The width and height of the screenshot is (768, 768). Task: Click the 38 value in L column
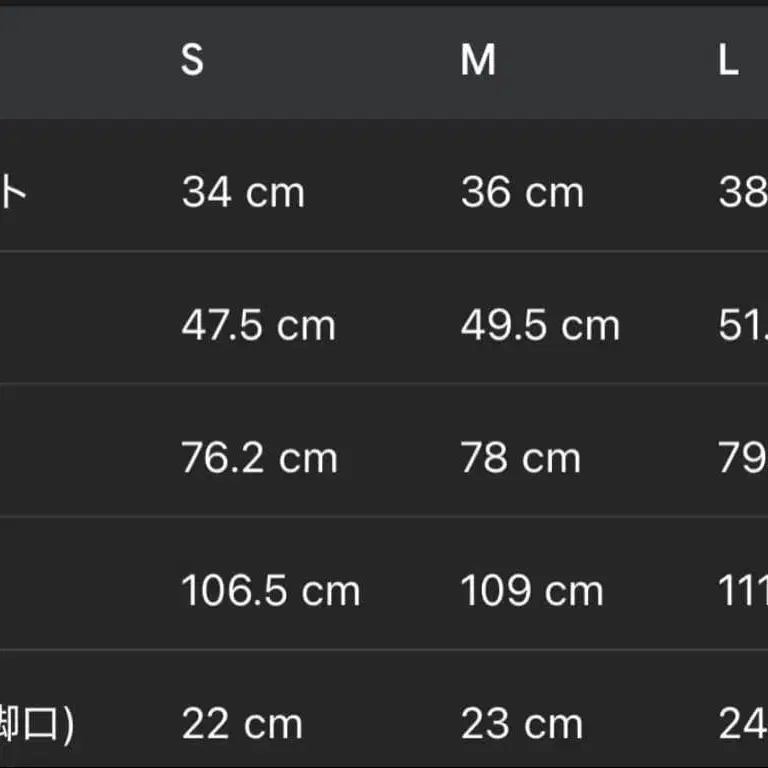point(743,192)
